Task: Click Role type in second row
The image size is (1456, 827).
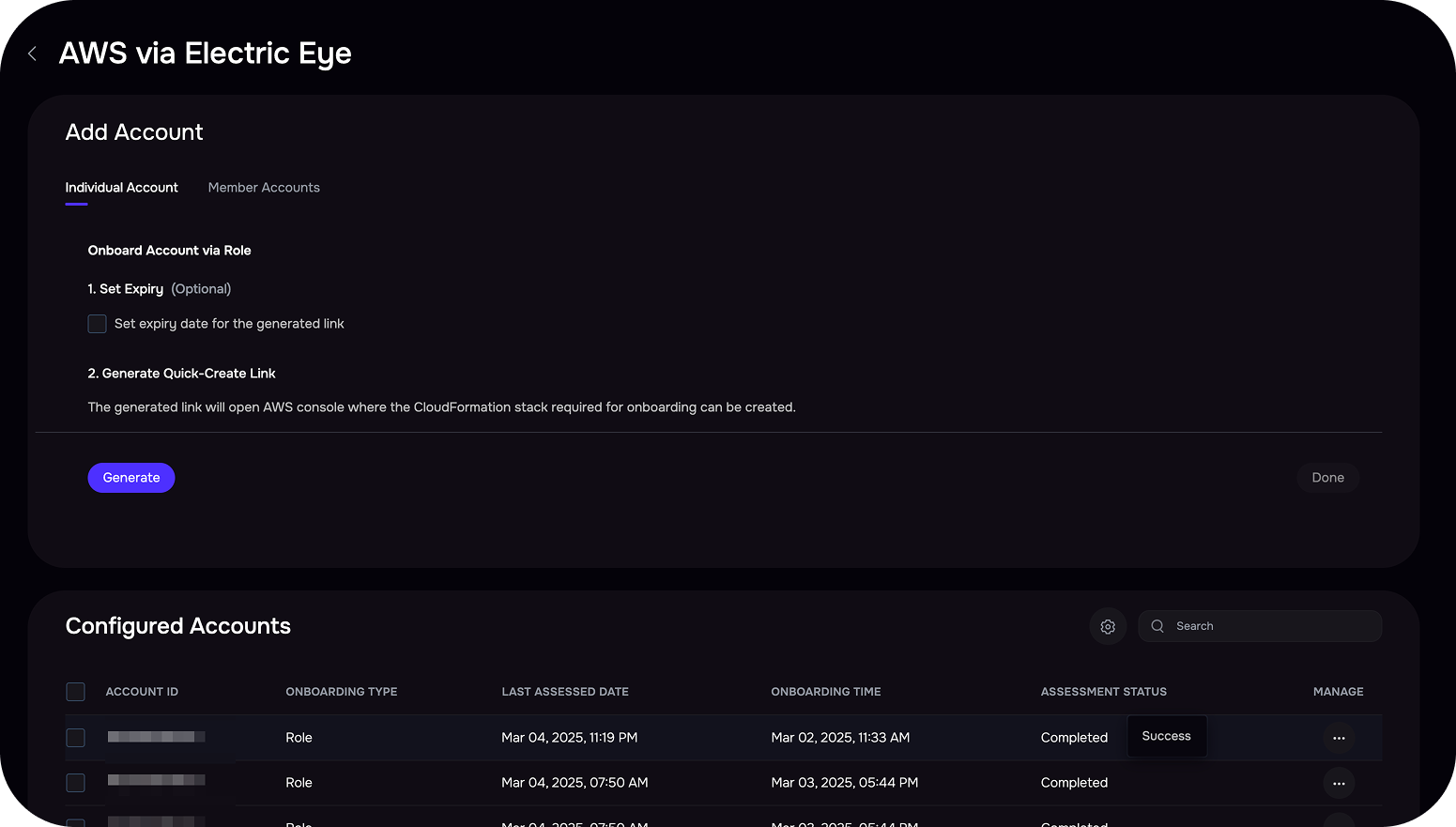Action: pos(299,783)
